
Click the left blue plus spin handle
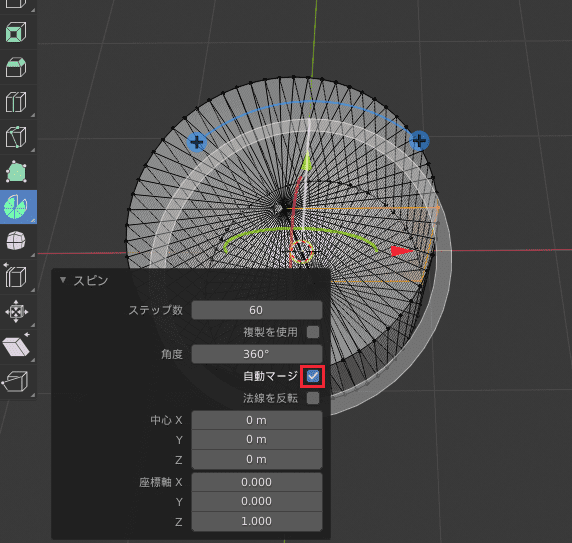tap(197, 142)
